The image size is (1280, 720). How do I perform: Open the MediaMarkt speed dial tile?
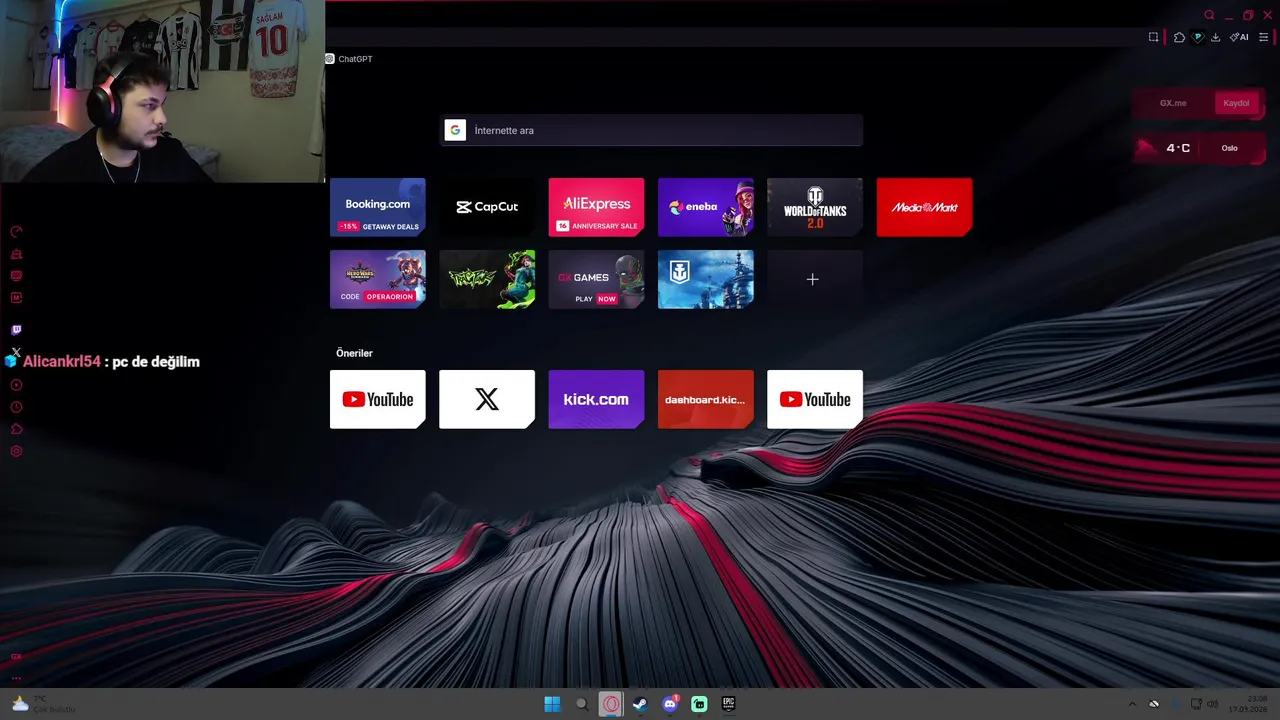924,207
